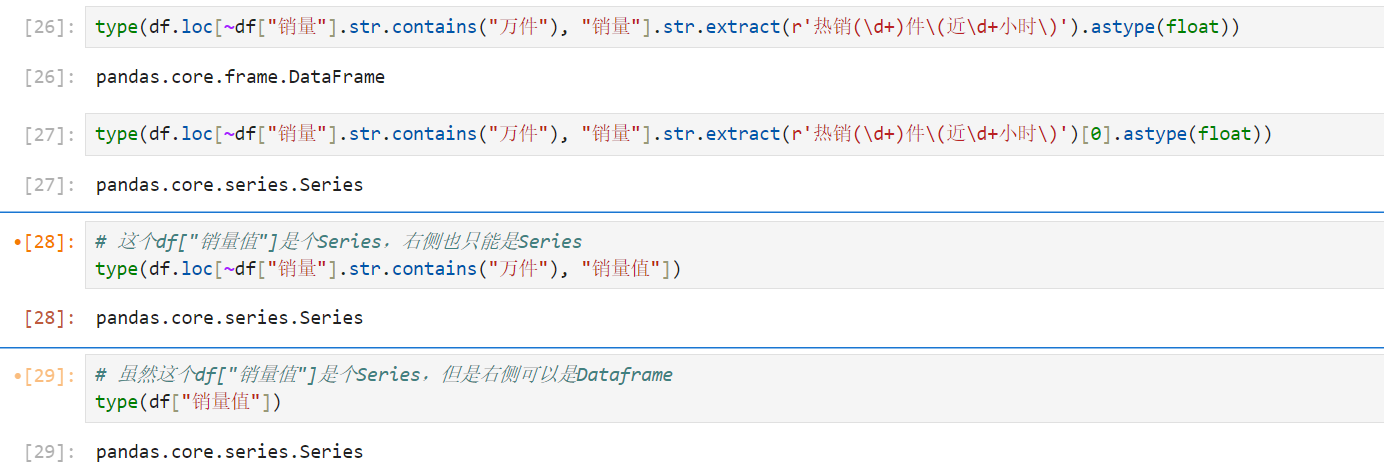1384x474 pixels.
Task: Click the type(df["销量值"]) code line in cell 29
Action: point(189,402)
